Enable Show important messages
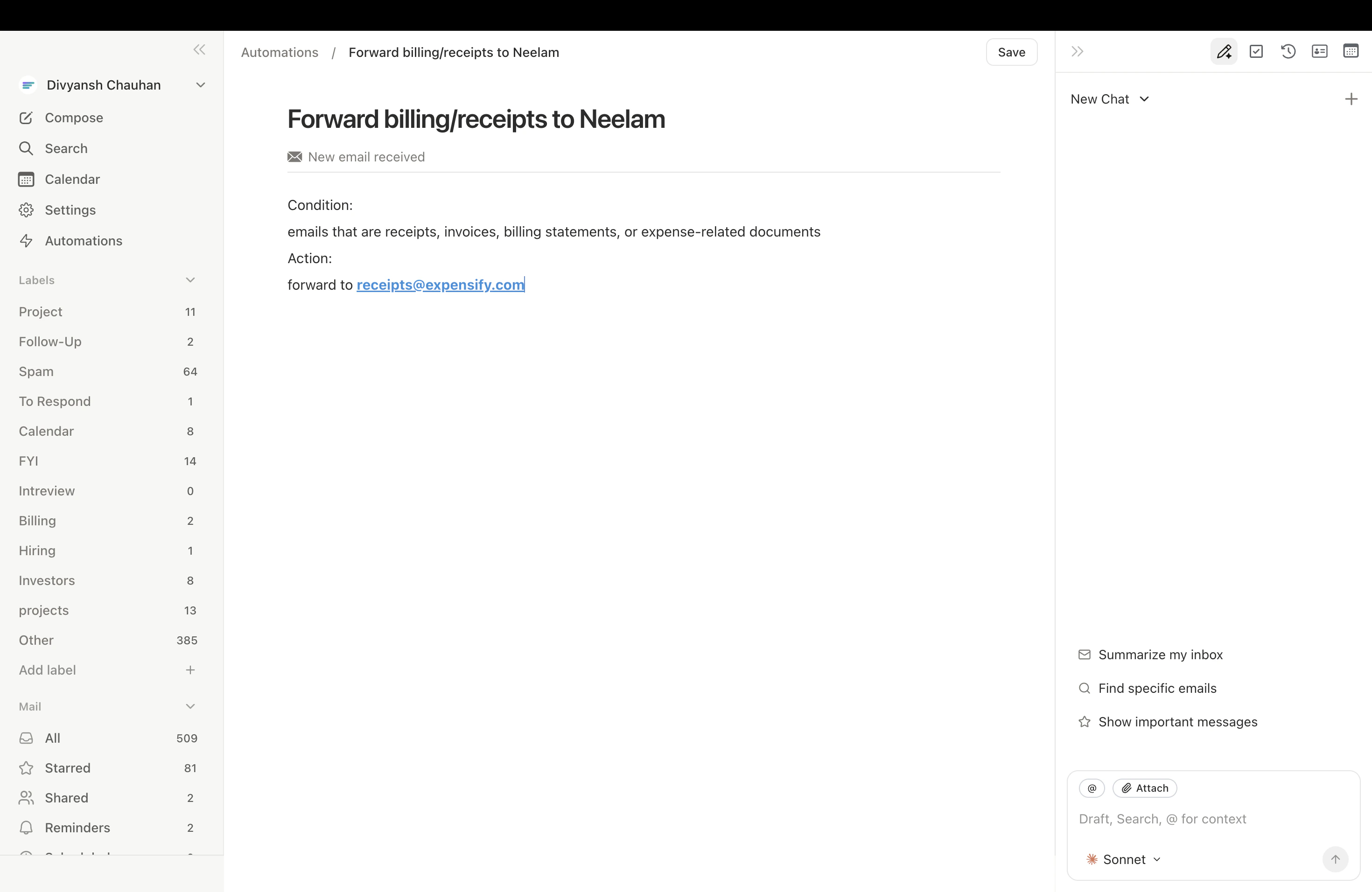Viewport: 1372px width, 892px height. click(x=1178, y=721)
